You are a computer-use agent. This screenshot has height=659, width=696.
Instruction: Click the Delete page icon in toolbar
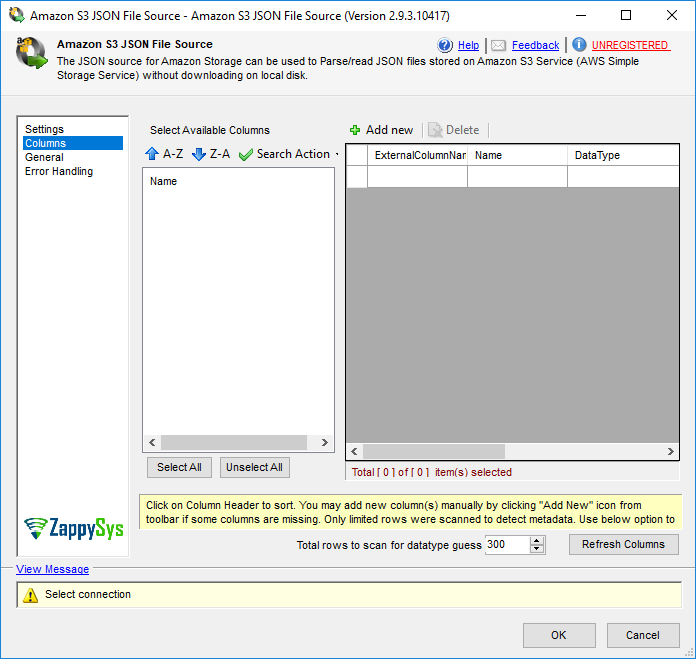pos(435,130)
